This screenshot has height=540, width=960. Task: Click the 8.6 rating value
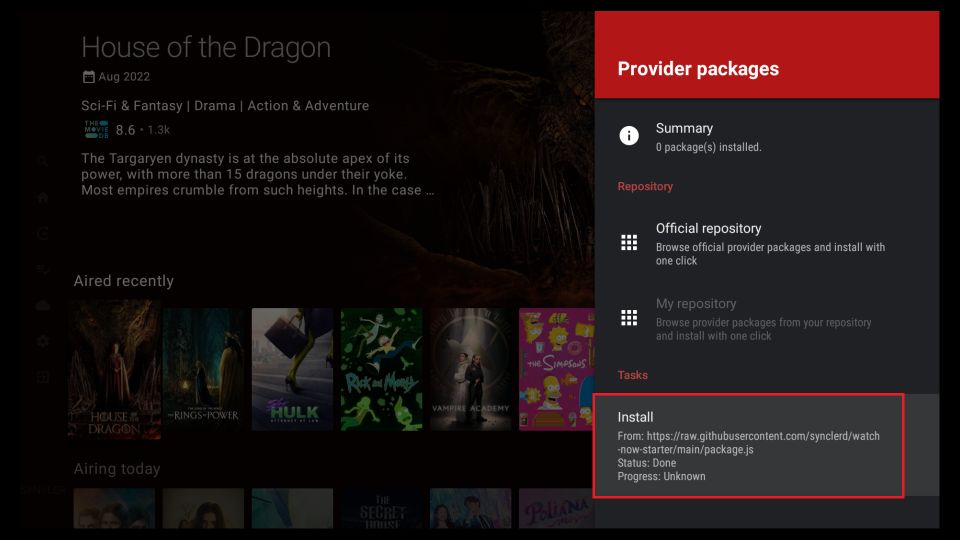tap(126, 130)
